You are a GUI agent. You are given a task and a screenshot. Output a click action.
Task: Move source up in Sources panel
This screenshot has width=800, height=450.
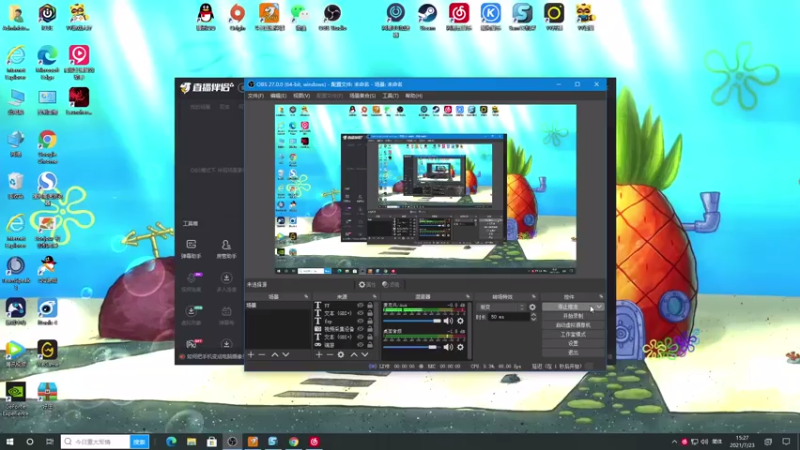(x=354, y=355)
